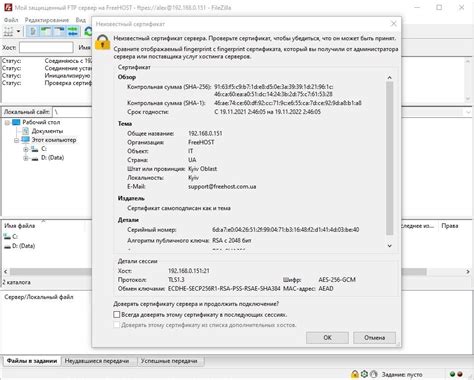The width and height of the screenshot is (474, 380).
Task: Toggle local directory tree toolbar button
Action: [46, 32]
